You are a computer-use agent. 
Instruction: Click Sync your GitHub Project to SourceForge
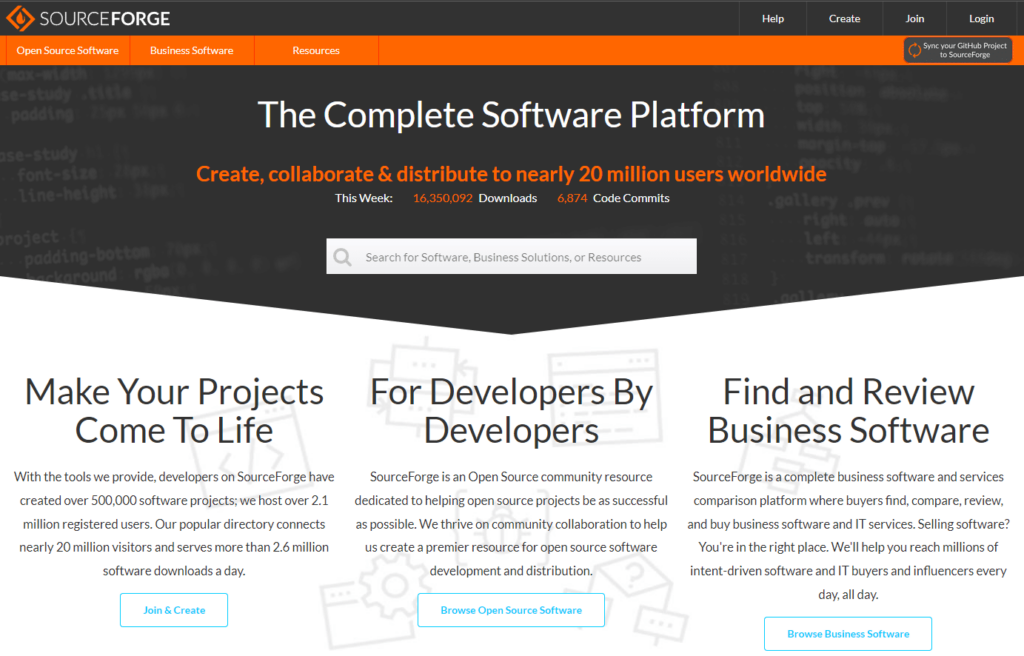click(x=957, y=49)
